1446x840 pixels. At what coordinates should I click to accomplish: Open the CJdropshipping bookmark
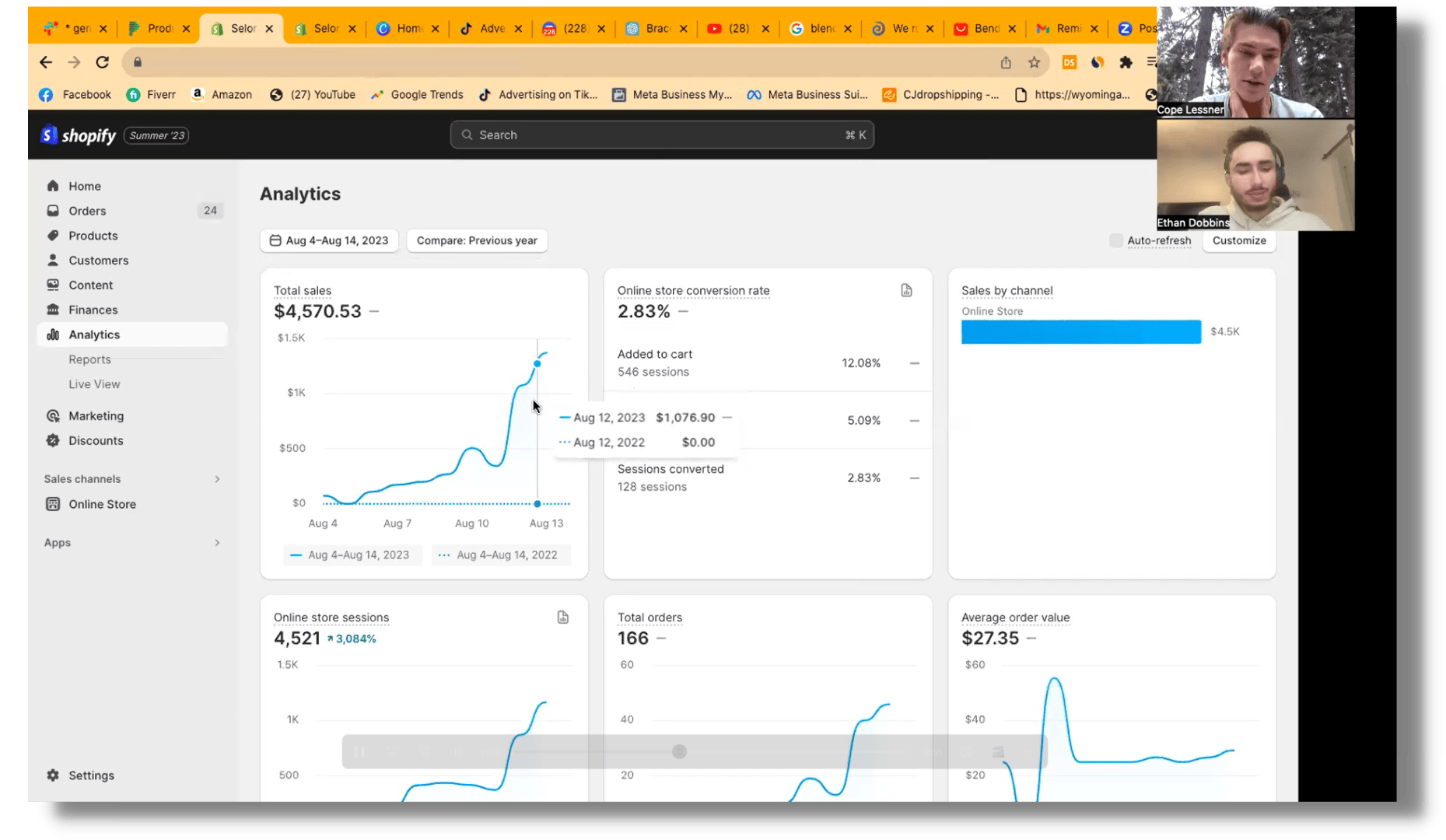(941, 95)
